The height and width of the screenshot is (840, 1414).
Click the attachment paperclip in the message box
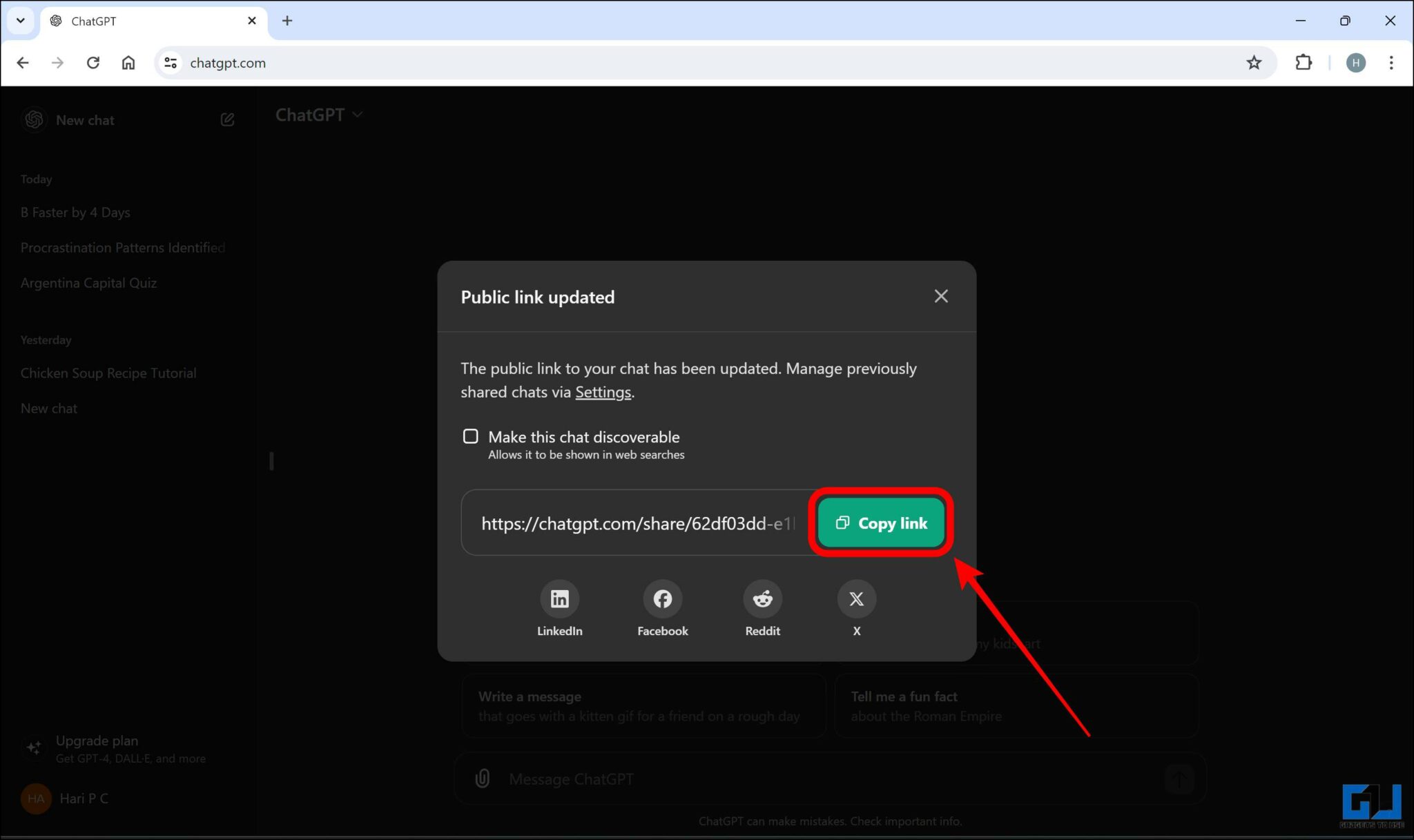pyautogui.click(x=482, y=779)
